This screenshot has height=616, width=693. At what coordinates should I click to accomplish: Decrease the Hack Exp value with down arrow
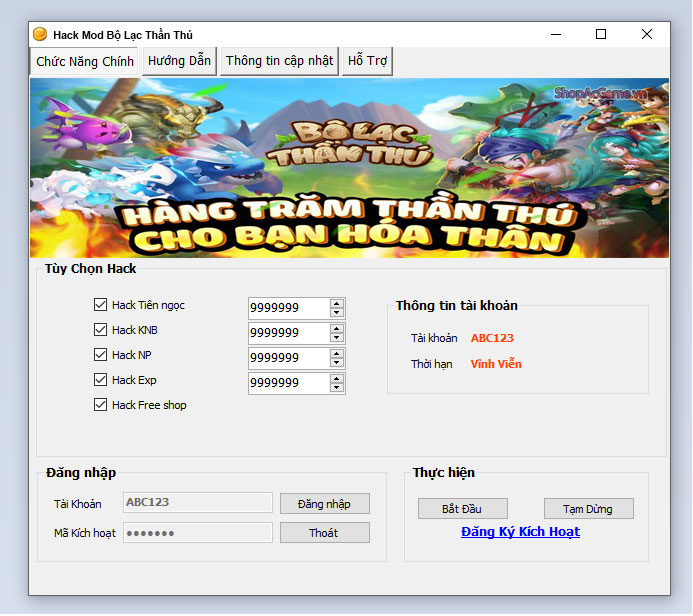pos(337,388)
